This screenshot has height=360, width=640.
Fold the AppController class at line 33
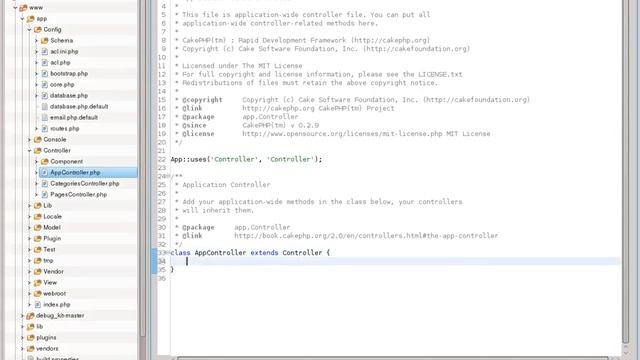coord(168,253)
